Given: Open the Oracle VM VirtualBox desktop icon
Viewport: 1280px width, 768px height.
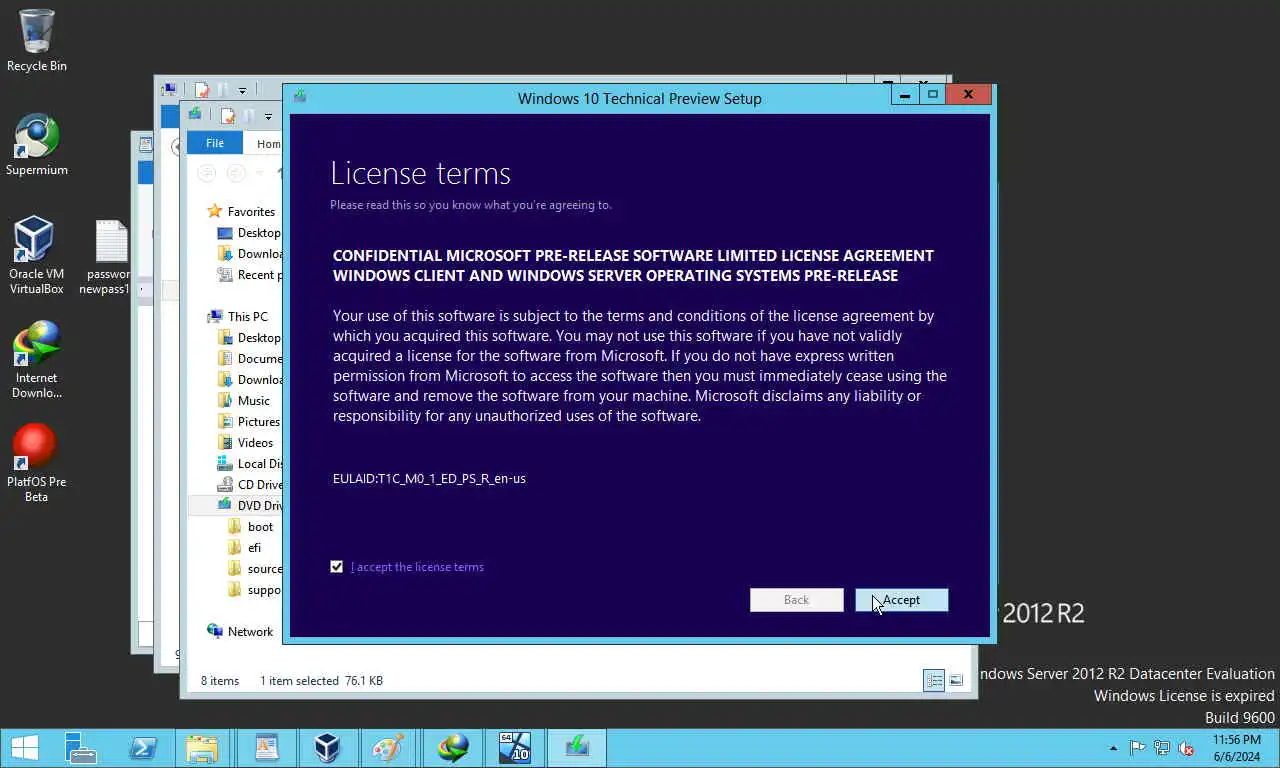Looking at the screenshot, I should (37, 256).
